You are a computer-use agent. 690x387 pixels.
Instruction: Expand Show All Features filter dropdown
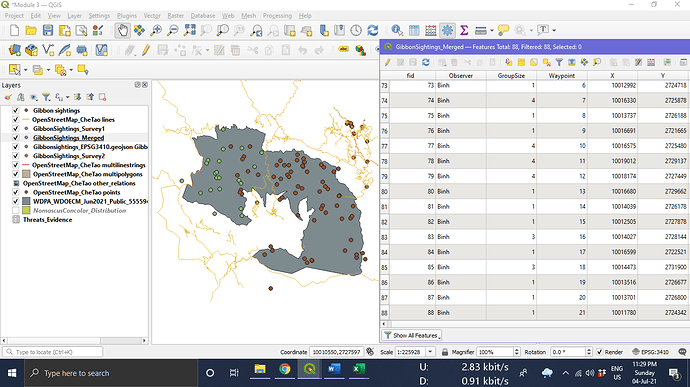point(412,335)
